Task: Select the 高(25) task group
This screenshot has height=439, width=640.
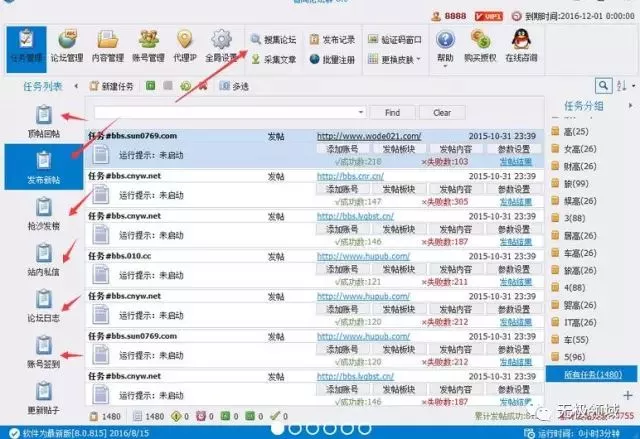Action: click(570, 131)
